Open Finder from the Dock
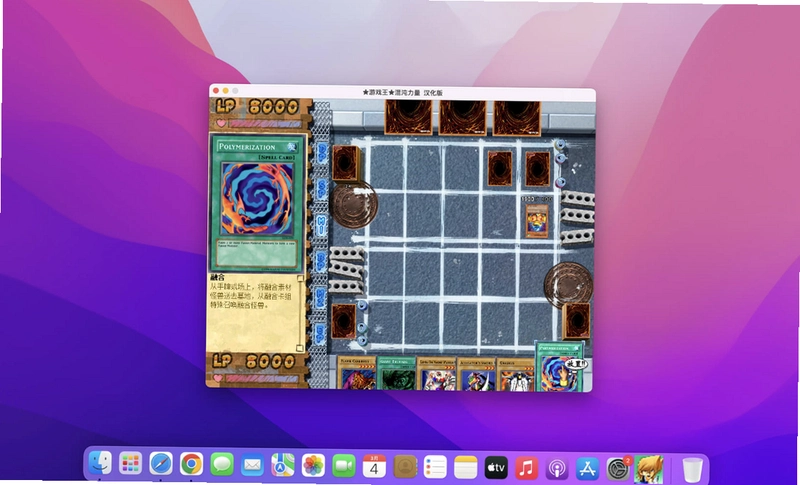The height and width of the screenshot is (485, 800). pyautogui.click(x=100, y=464)
